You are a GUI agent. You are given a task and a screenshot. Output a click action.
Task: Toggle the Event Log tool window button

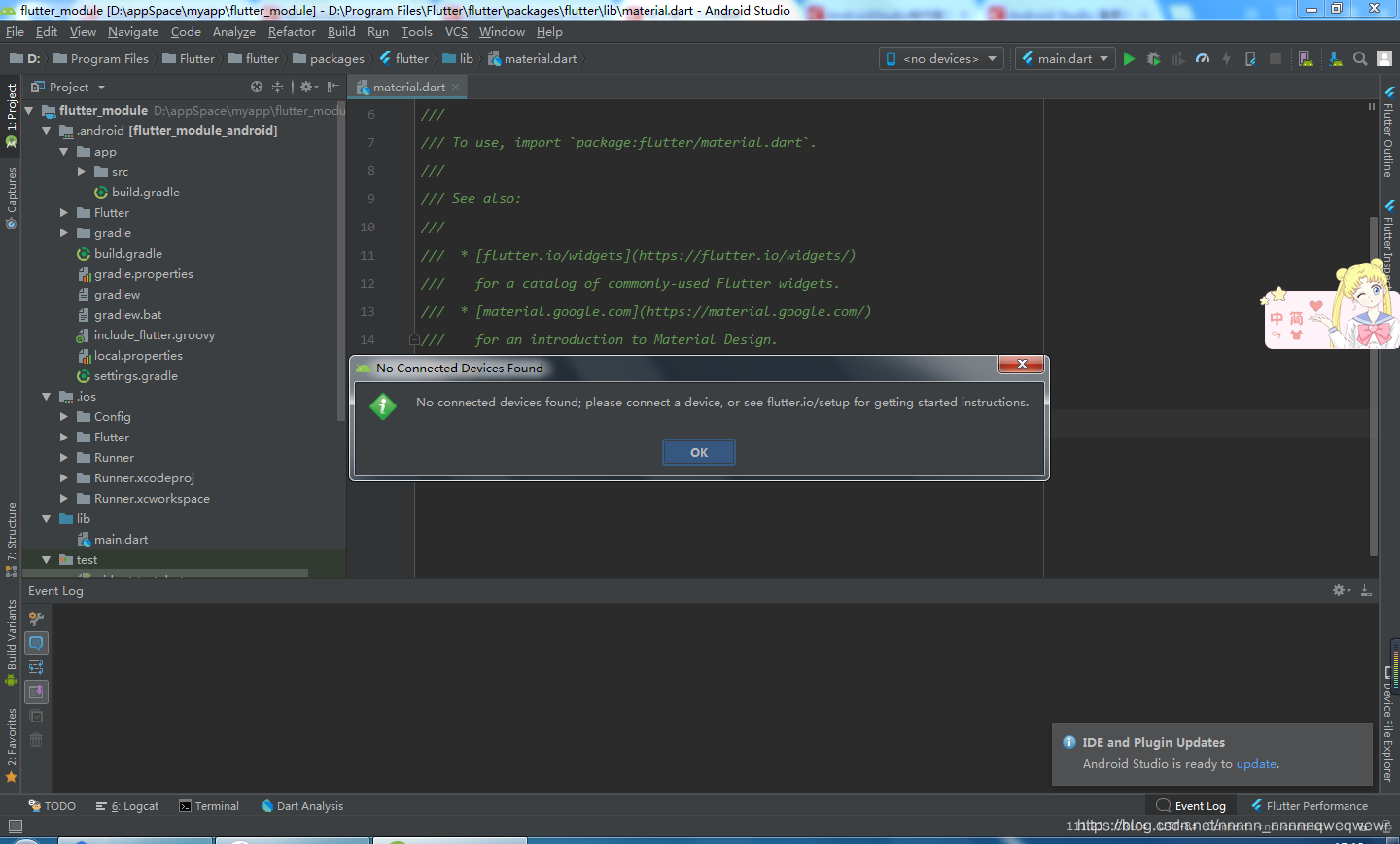pos(1191,806)
